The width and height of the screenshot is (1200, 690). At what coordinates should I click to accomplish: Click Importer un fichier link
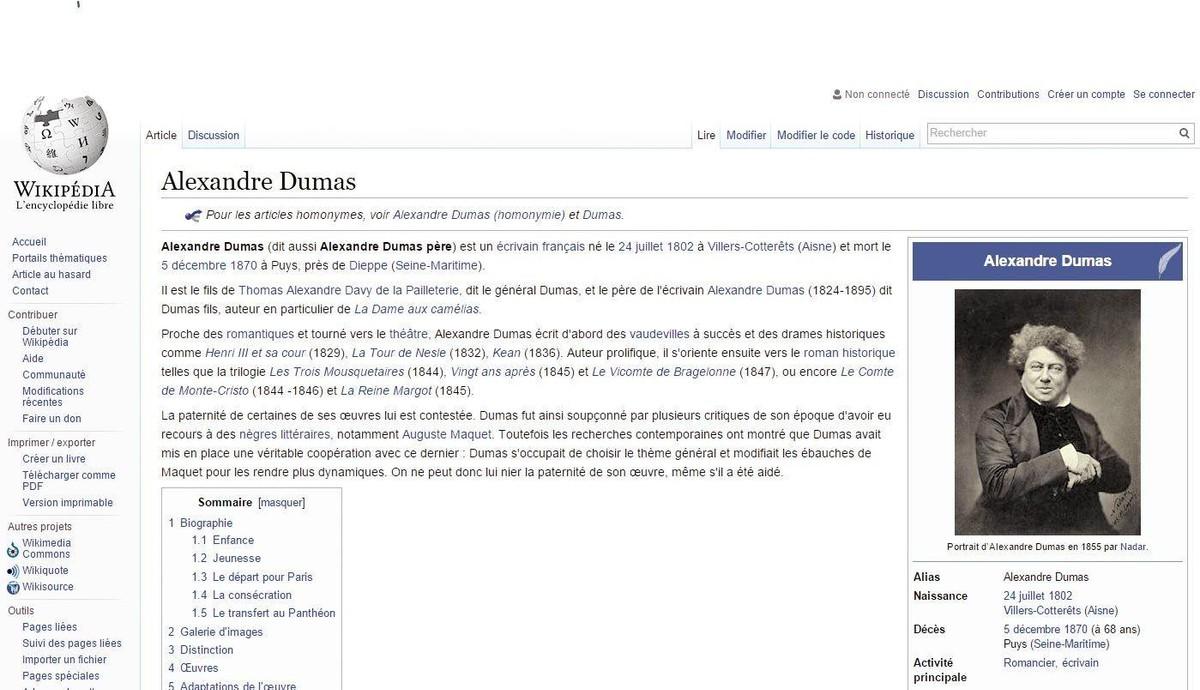(64, 660)
